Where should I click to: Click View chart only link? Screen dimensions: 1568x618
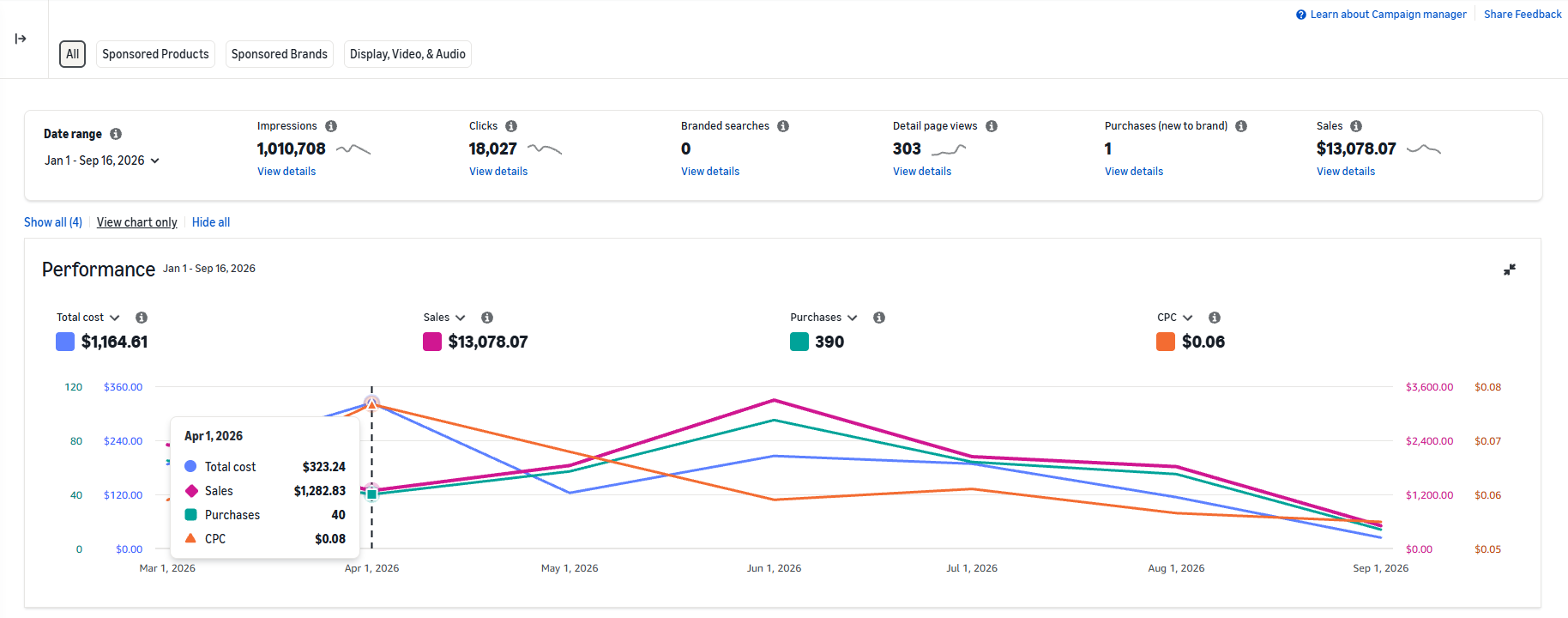[137, 222]
